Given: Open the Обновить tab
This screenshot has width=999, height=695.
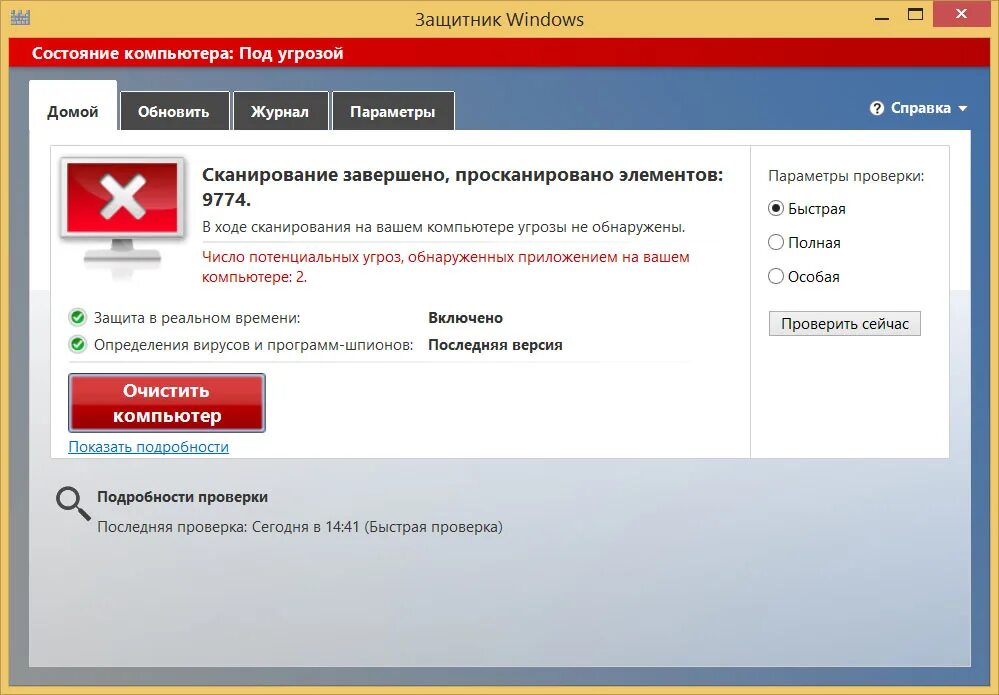Looking at the screenshot, I should (x=174, y=111).
